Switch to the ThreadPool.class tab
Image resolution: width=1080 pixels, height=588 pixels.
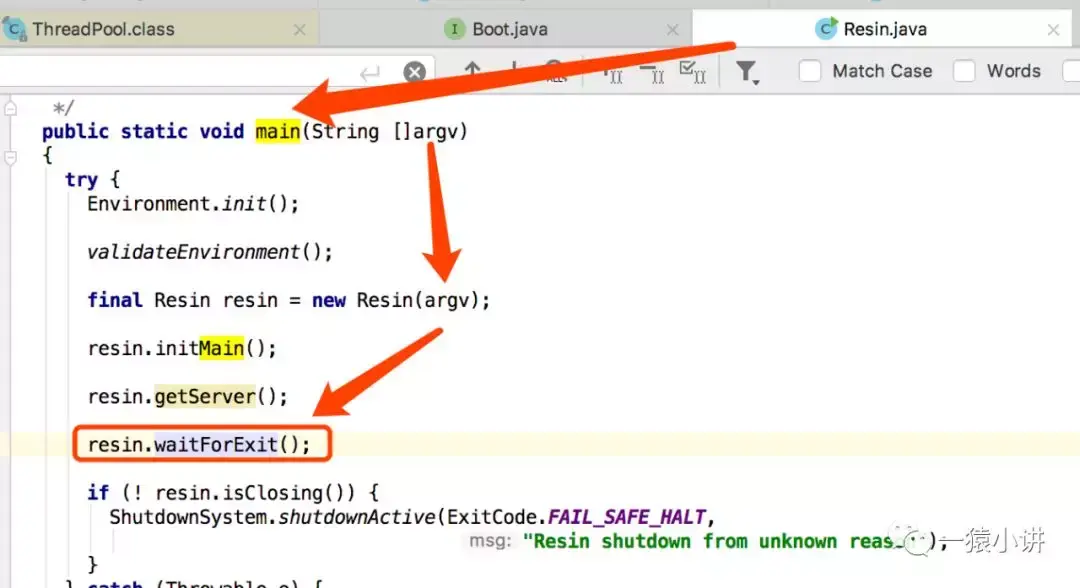tap(158, 30)
